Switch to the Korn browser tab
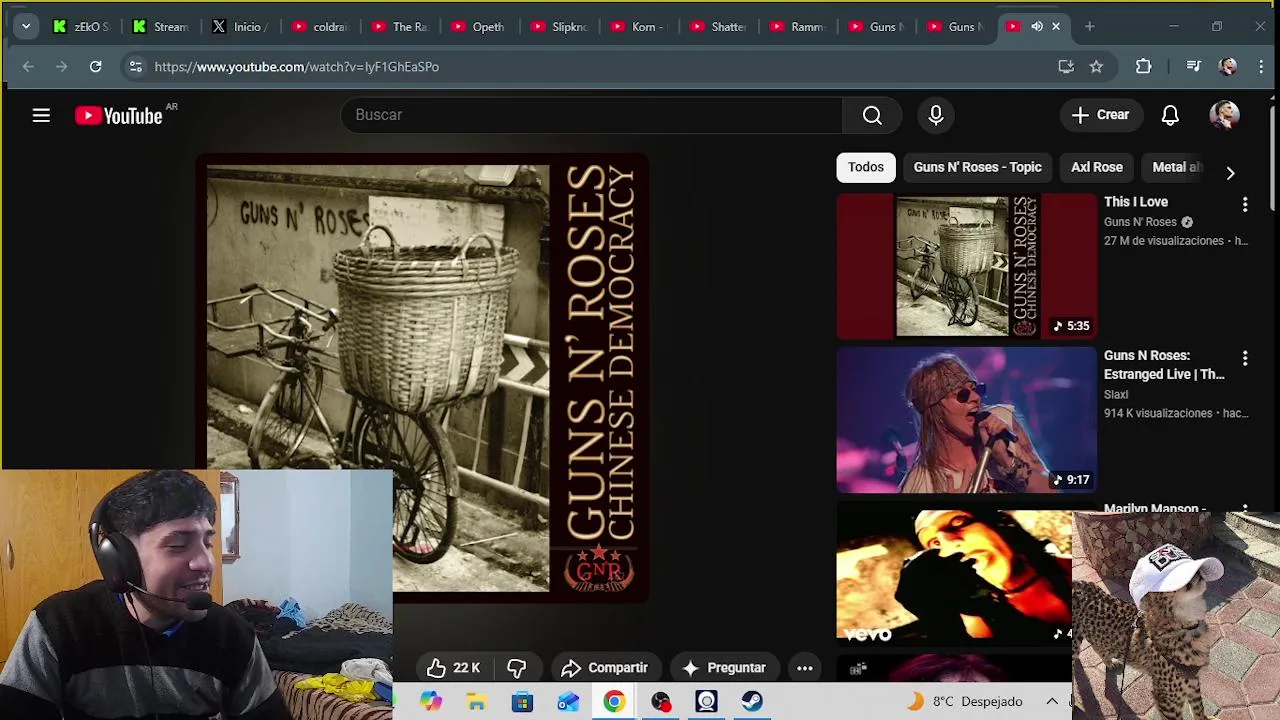The image size is (1280, 720). 638,27
